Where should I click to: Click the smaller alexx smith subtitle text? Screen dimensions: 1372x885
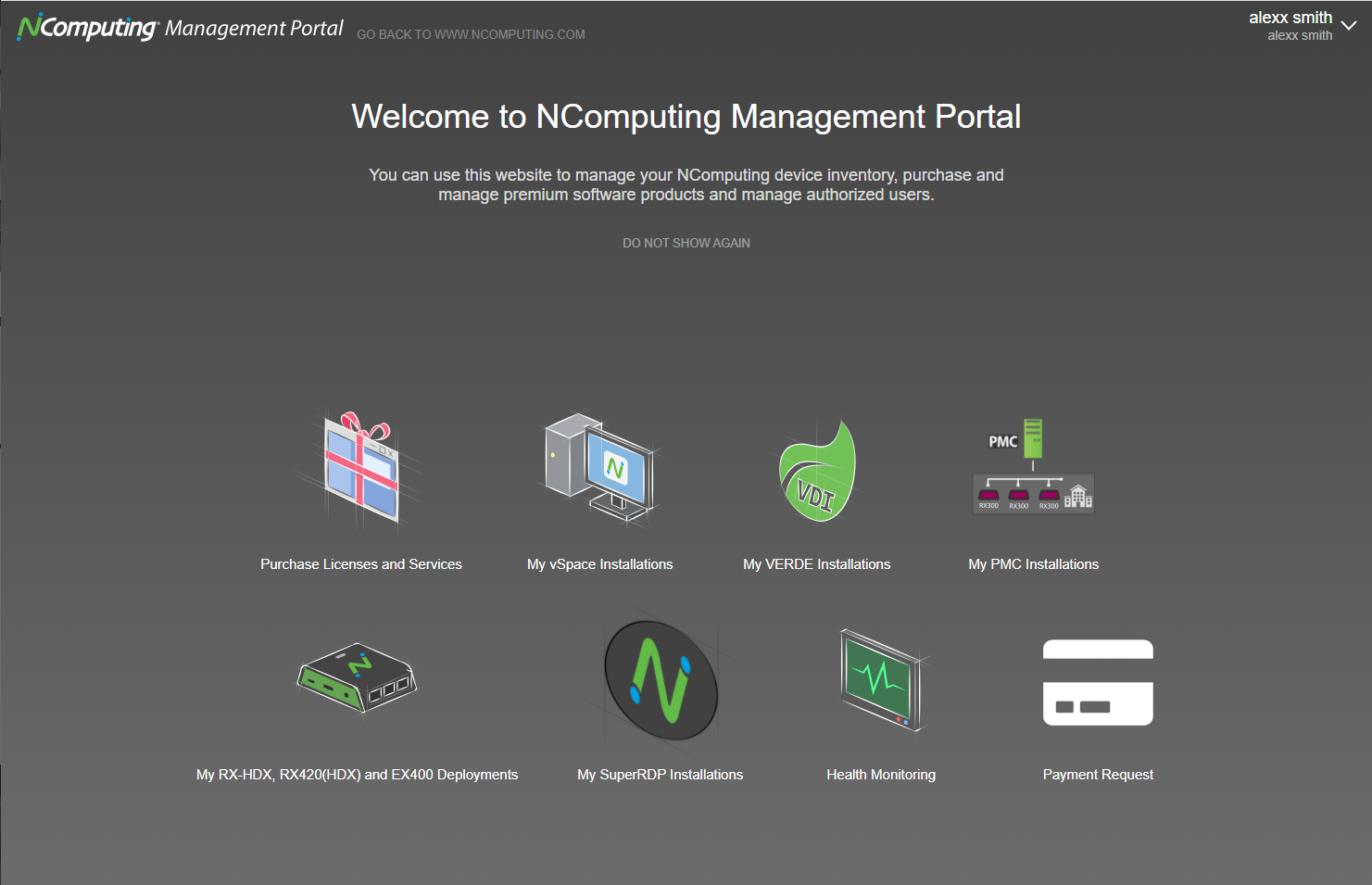pos(1300,35)
